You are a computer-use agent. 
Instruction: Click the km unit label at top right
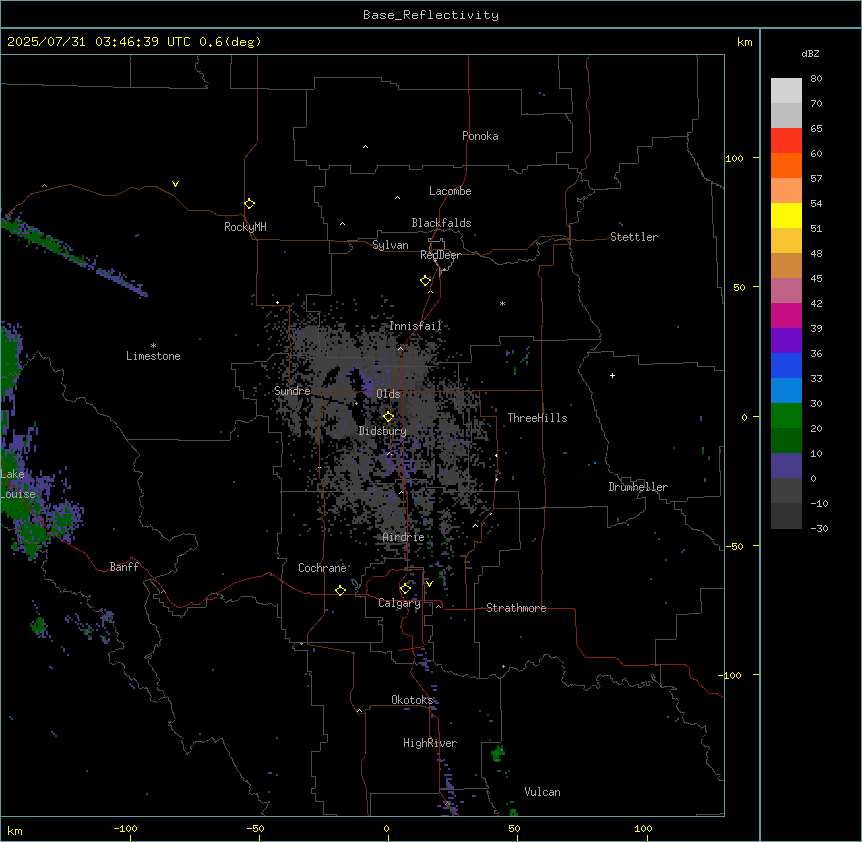(x=744, y=42)
